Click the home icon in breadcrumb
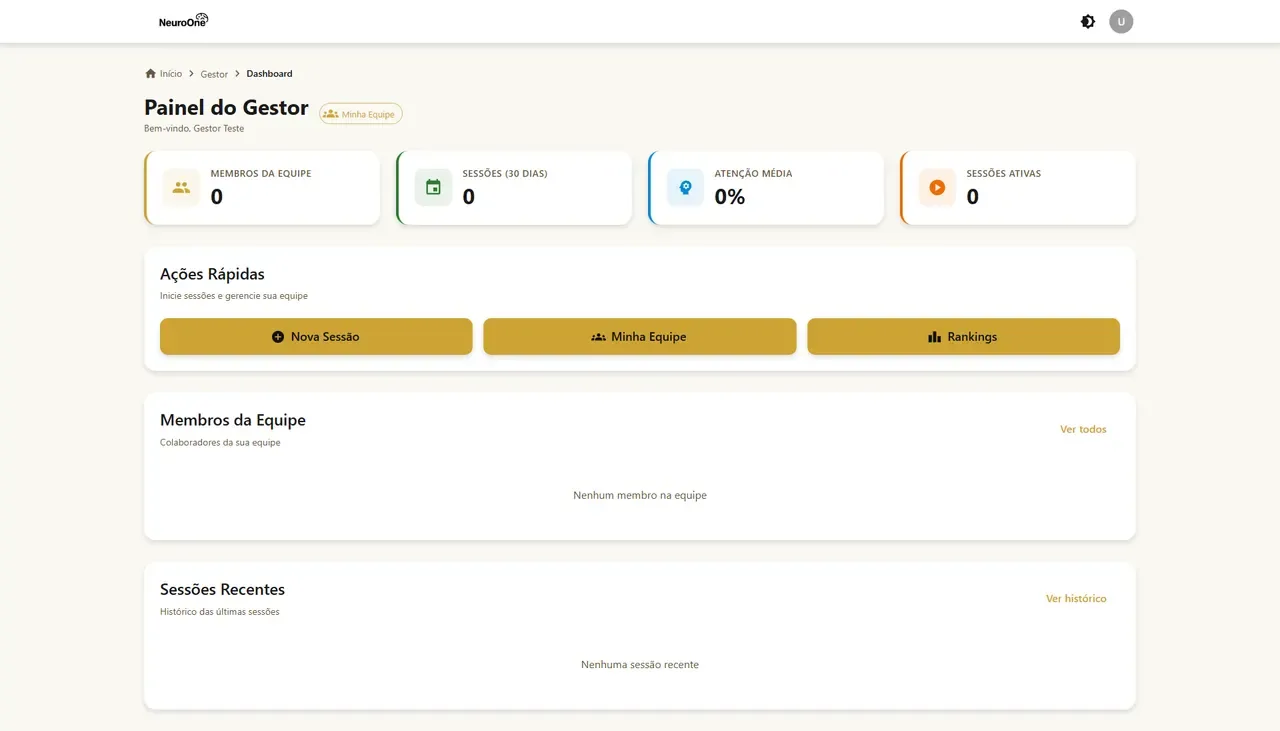 tap(151, 73)
